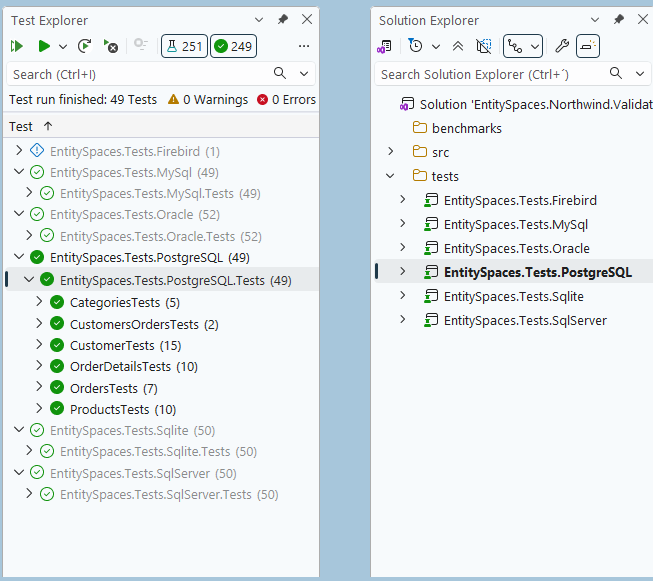Expand EntitySpaces.Tests.Oracle.Tests (52) node

pos(29,236)
